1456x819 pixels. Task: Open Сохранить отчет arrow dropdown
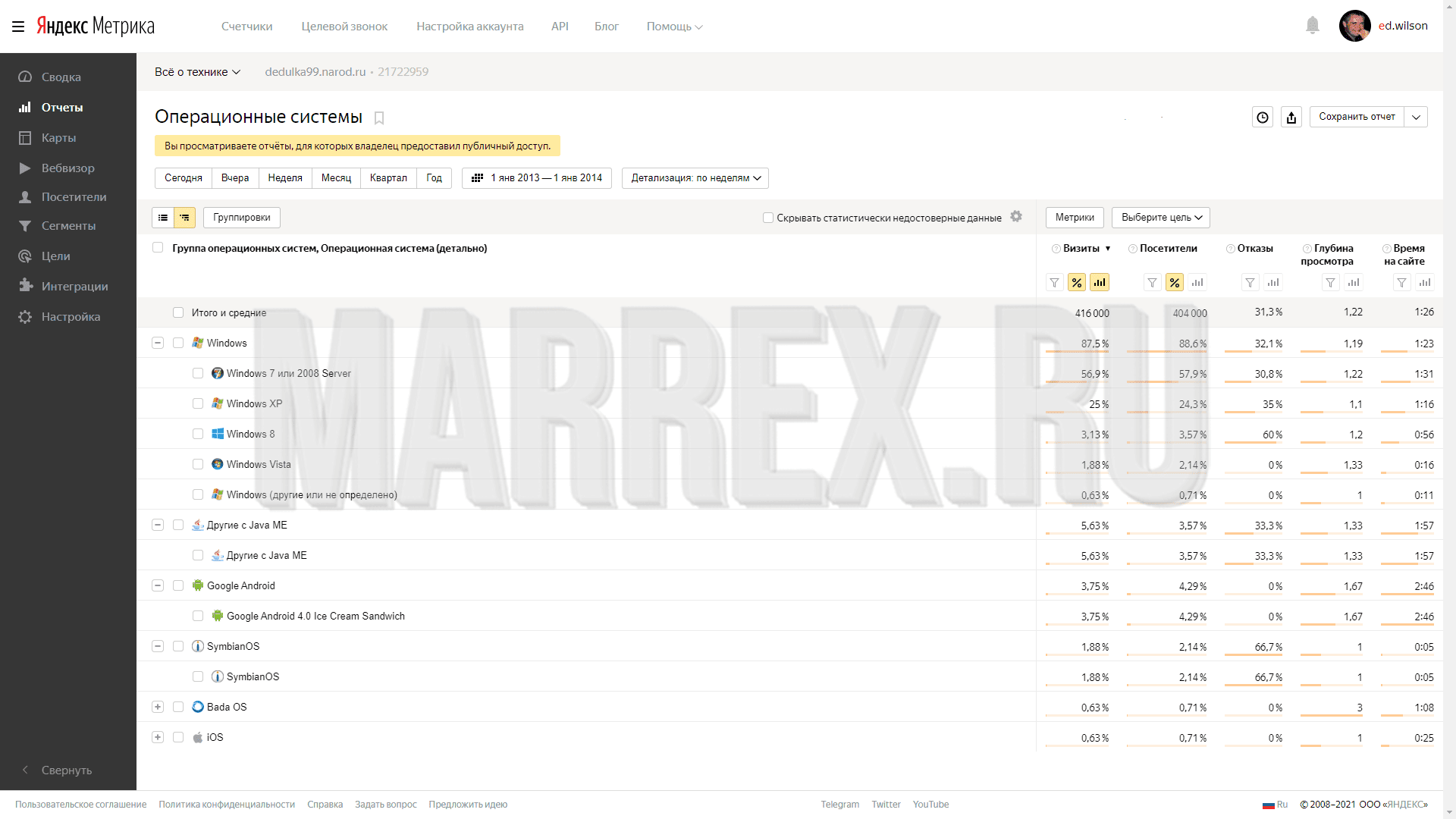click(1416, 117)
